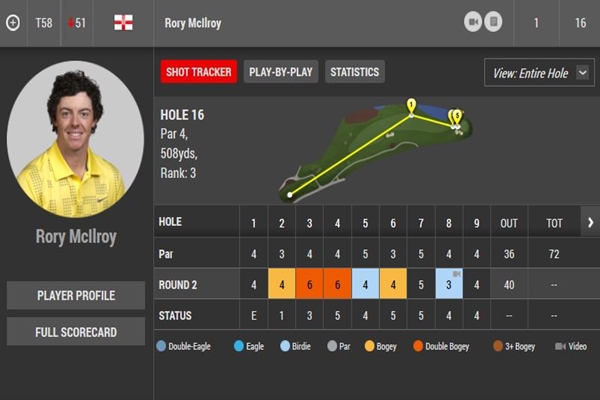View the Full Scorecard
This screenshot has height=400, width=600.
point(76,331)
